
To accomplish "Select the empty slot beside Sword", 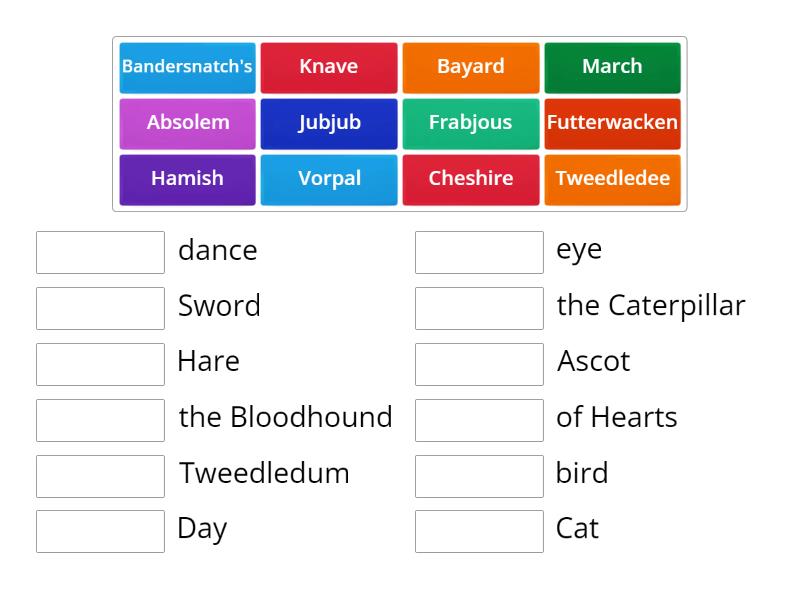I will [100, 308].
